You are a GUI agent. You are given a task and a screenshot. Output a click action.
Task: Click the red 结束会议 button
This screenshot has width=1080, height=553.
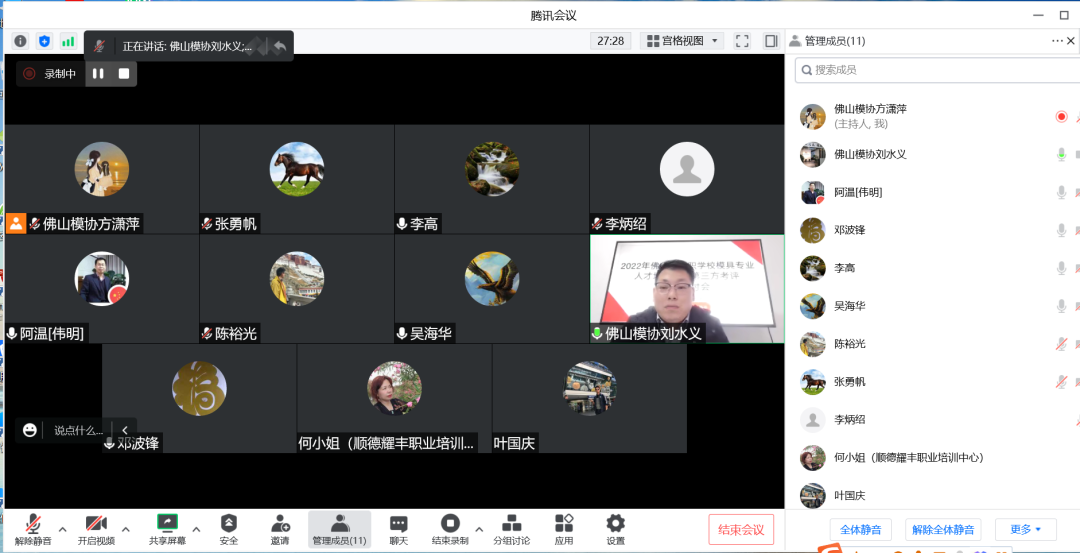click(x=741, y=529)
